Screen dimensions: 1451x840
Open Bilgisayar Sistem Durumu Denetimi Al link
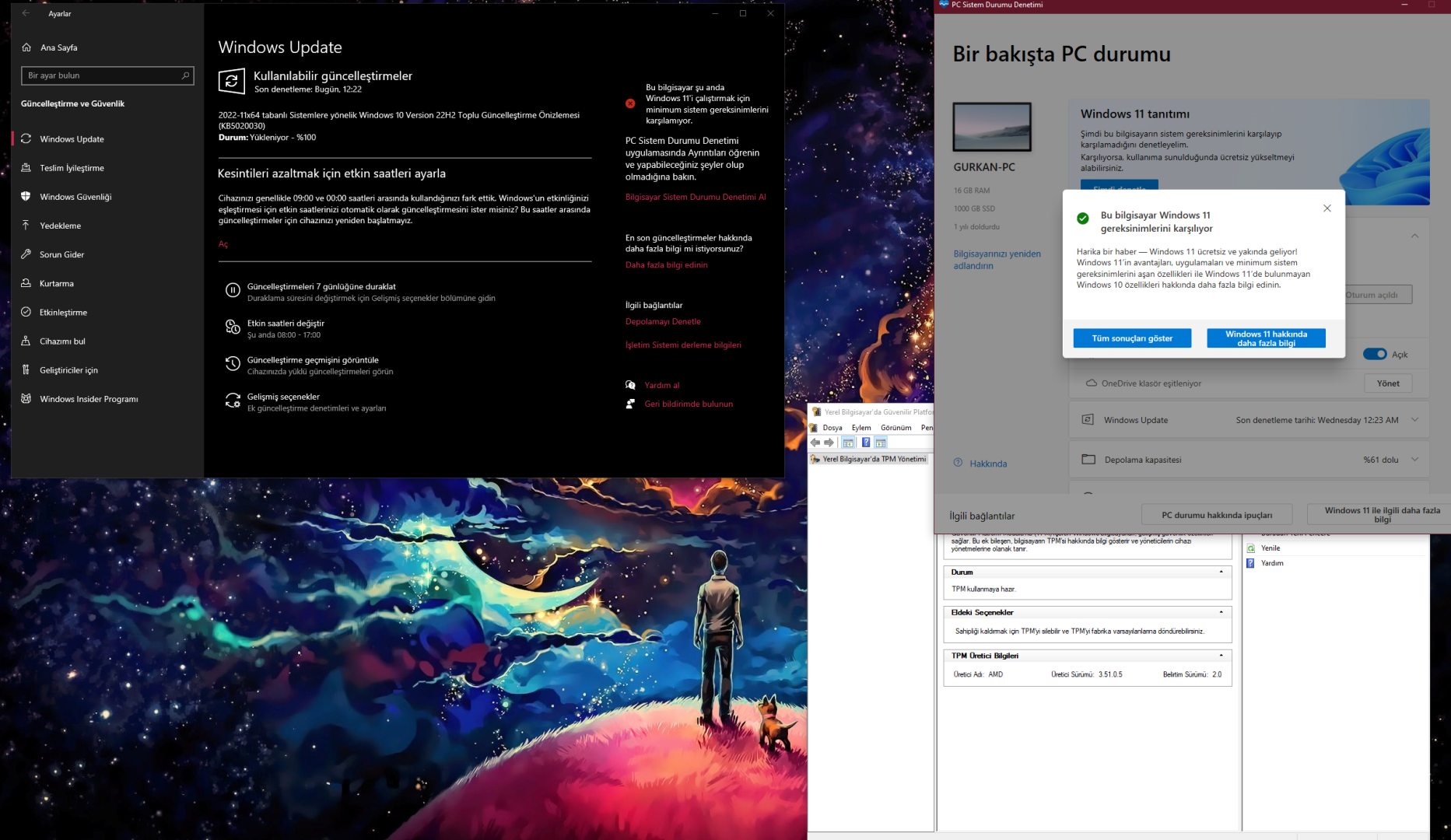[696, 197]
